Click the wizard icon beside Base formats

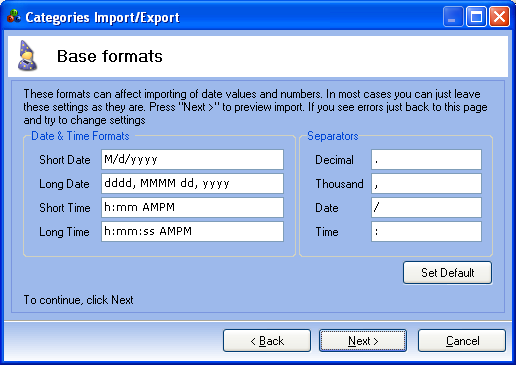point(27,56)
